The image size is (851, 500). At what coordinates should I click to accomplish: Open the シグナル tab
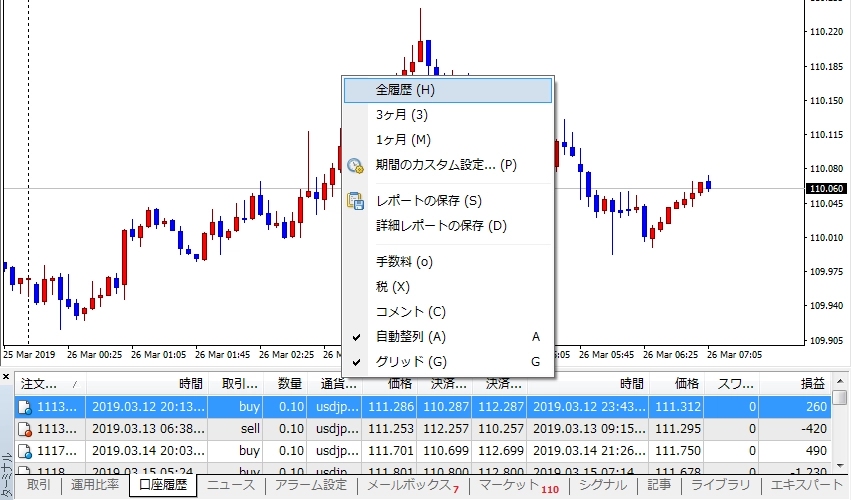pyautogui.click(x=602, y=485)
